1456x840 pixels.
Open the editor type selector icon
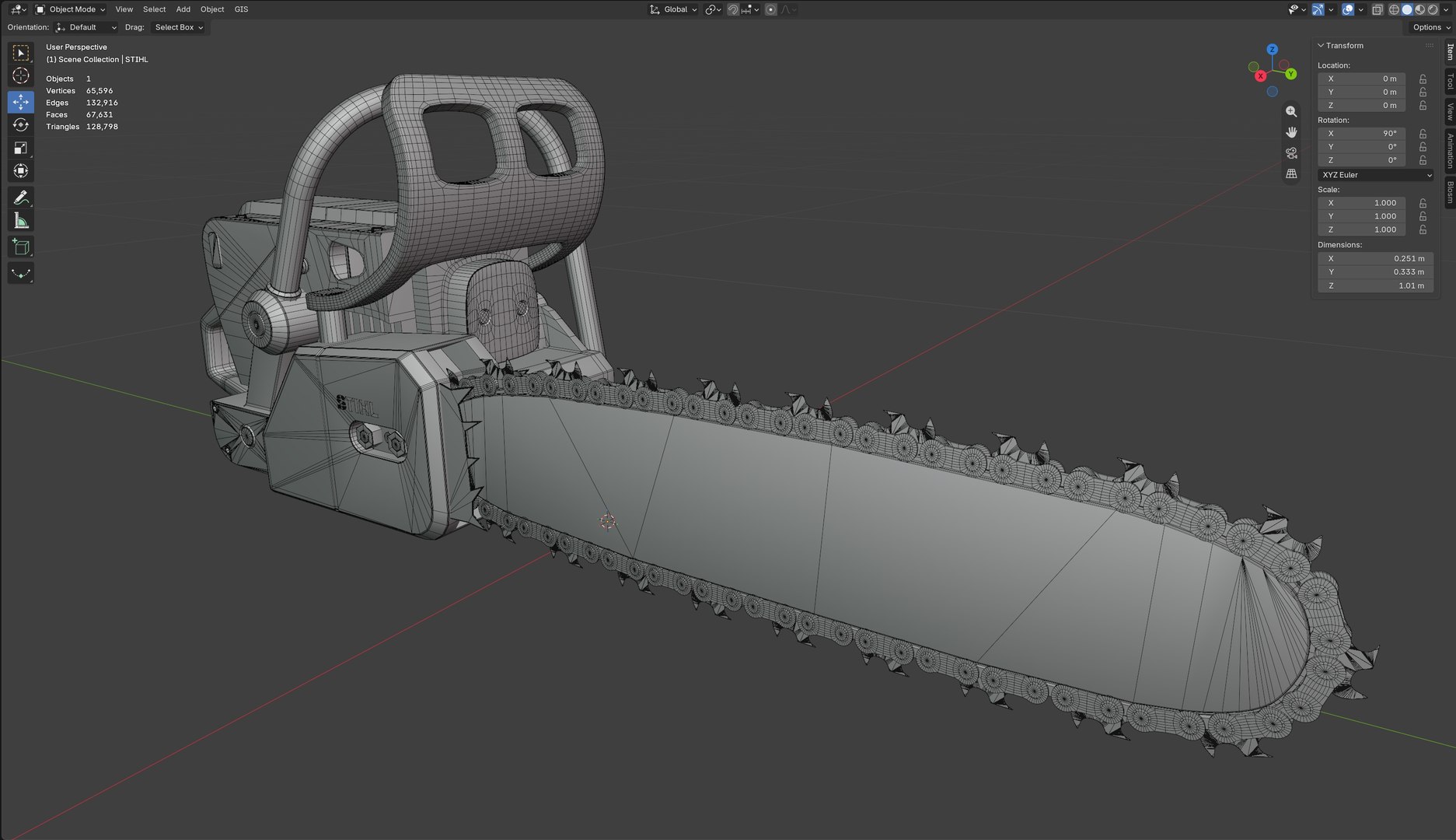coord(17,9)
